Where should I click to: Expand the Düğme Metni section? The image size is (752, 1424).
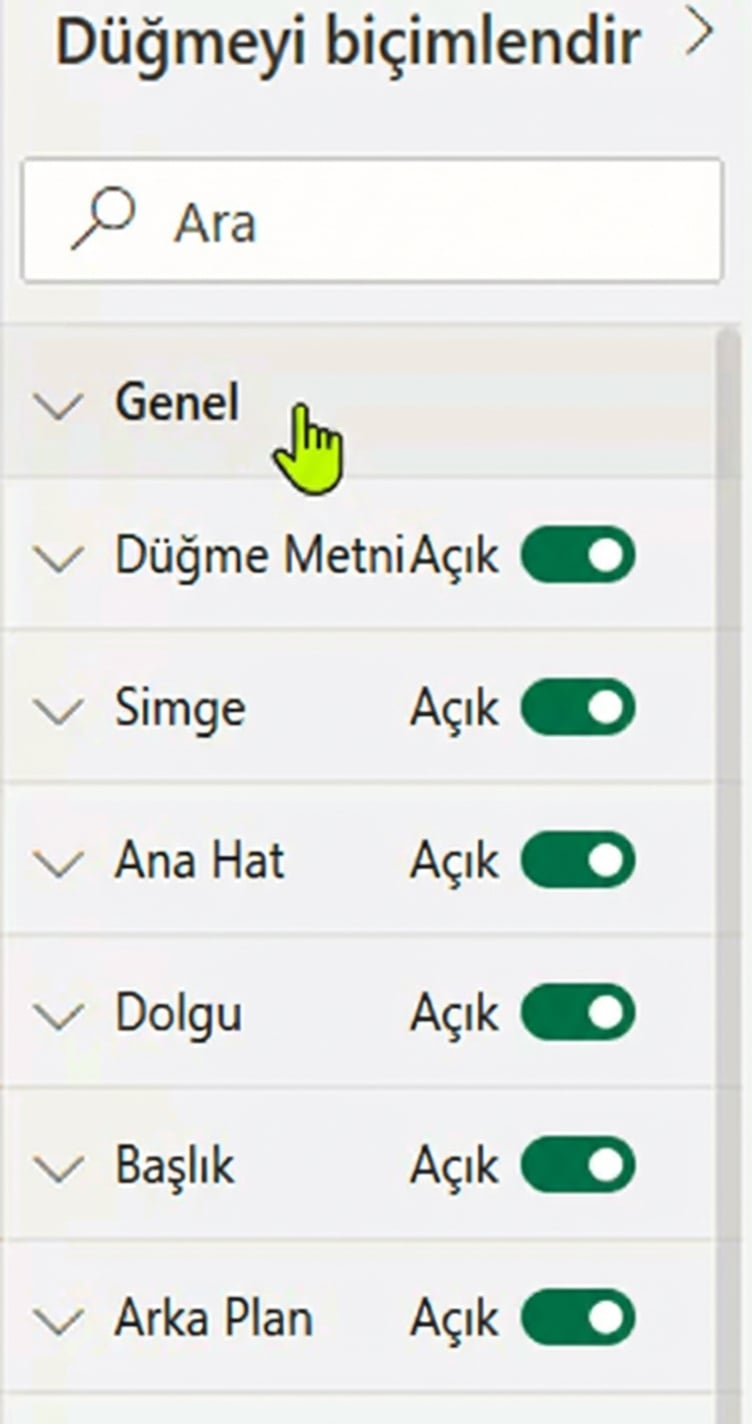tap(58, 556)
